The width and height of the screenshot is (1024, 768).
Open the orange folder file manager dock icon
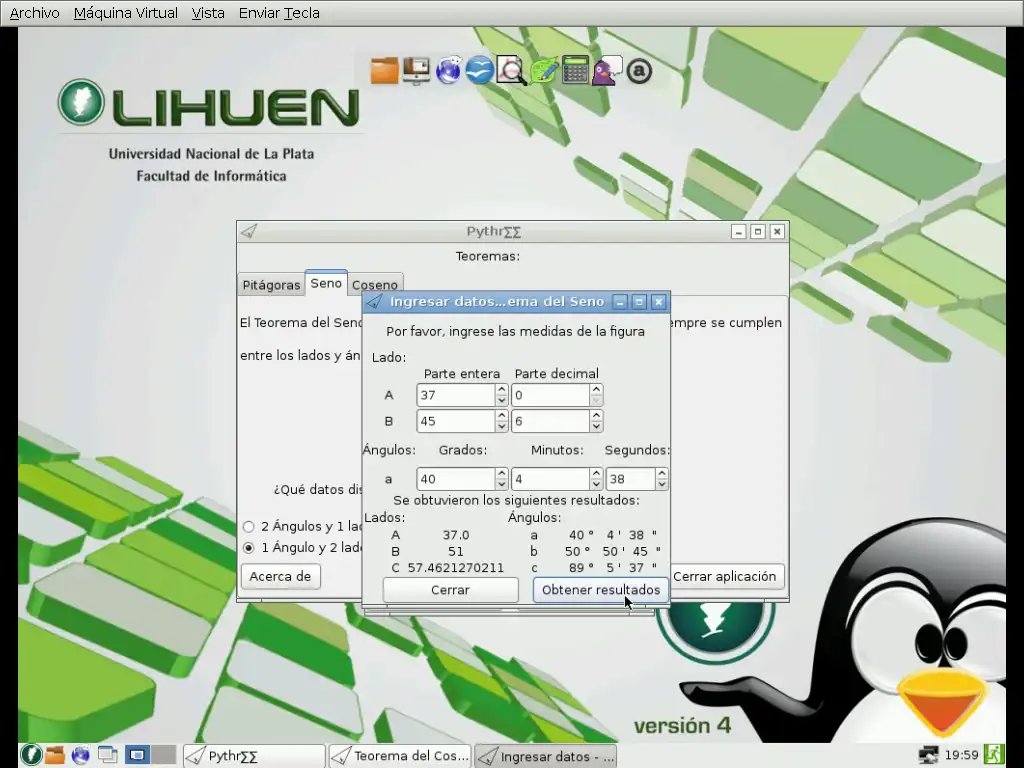tap(385, 71)
